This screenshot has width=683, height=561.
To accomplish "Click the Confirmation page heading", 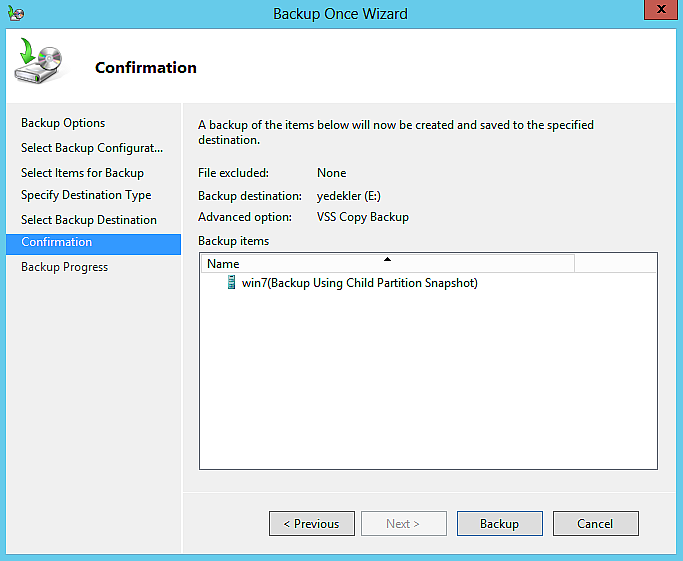I will pyautogui.click(x=146, y=68).
